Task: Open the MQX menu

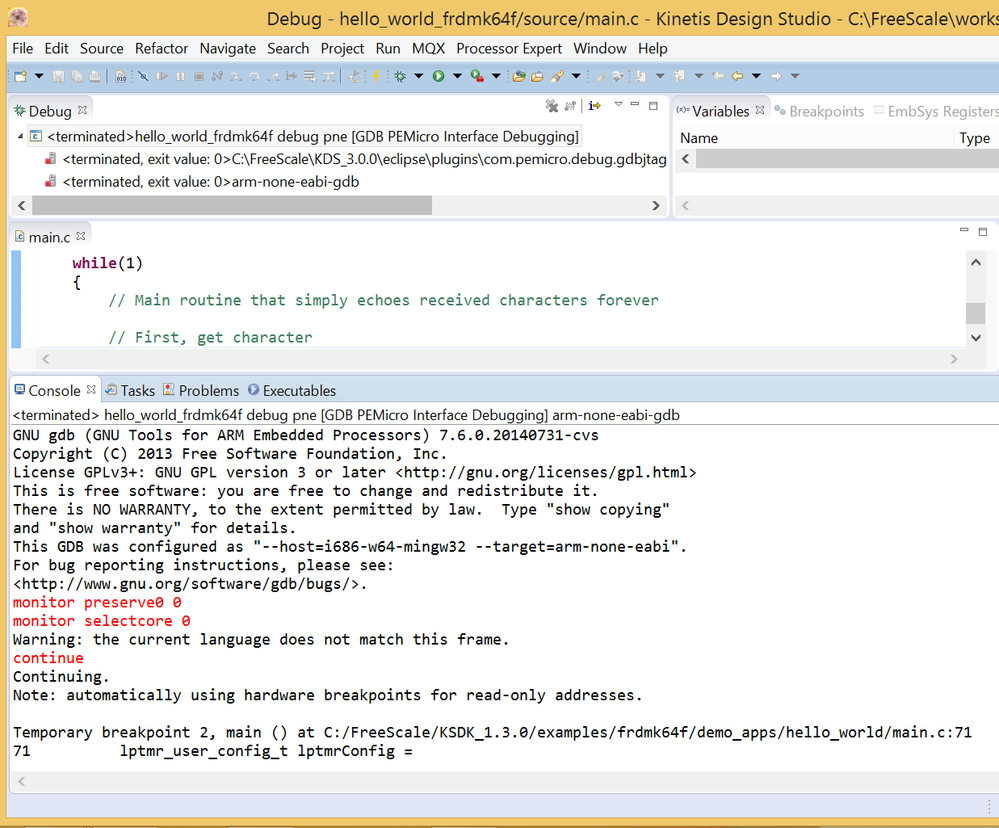Action: click(428, 48)
